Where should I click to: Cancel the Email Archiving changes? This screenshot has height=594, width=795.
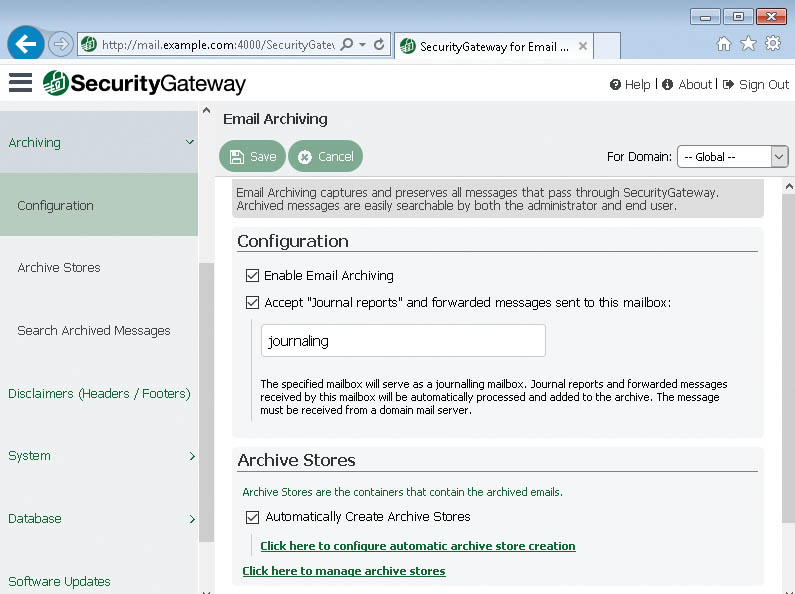pyautogui.click(x=326, y=156)
